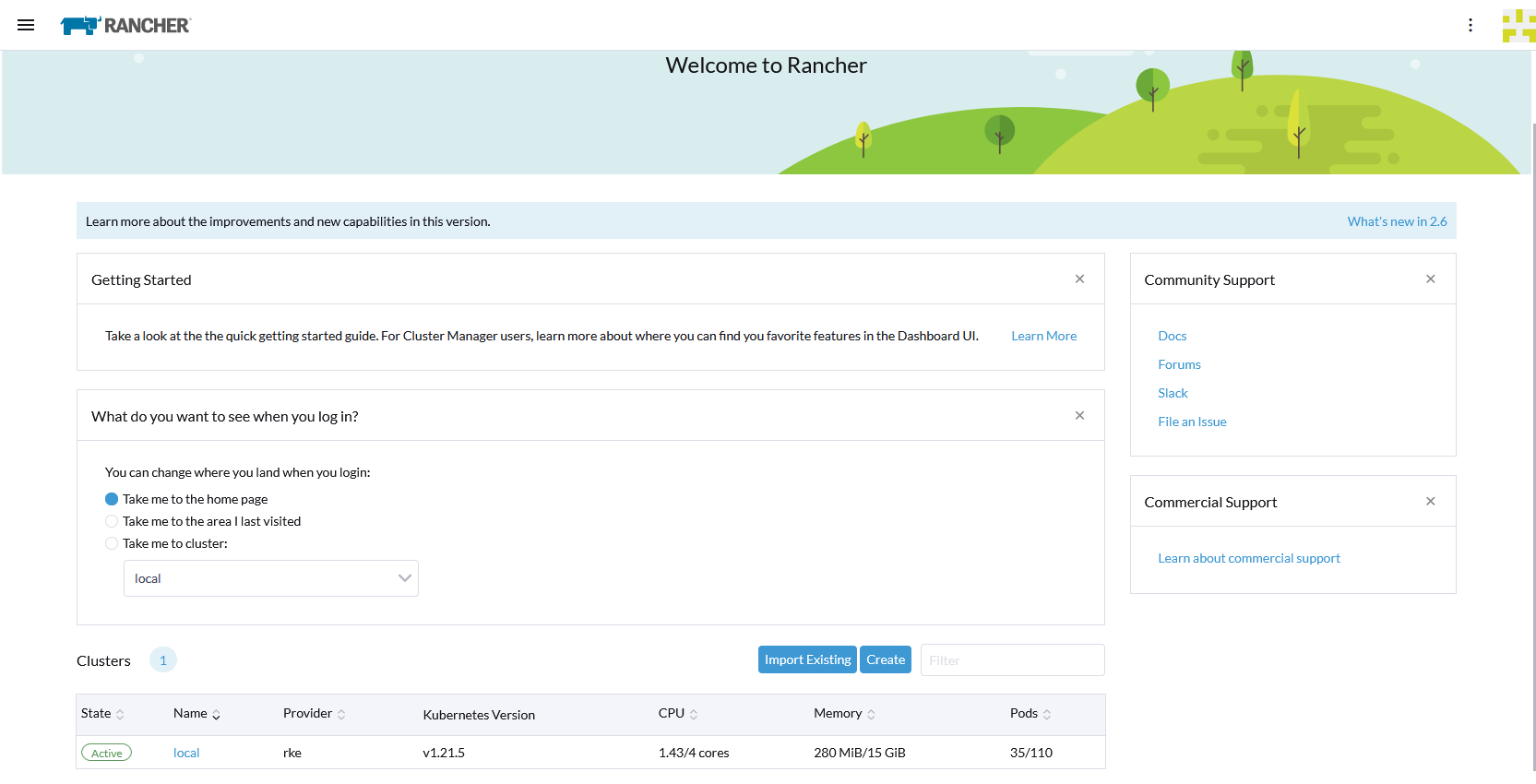The width and height of the screenshot is (1536, 784).
Task: Open Learn about commercial support link
Action: click(1249, 558)
